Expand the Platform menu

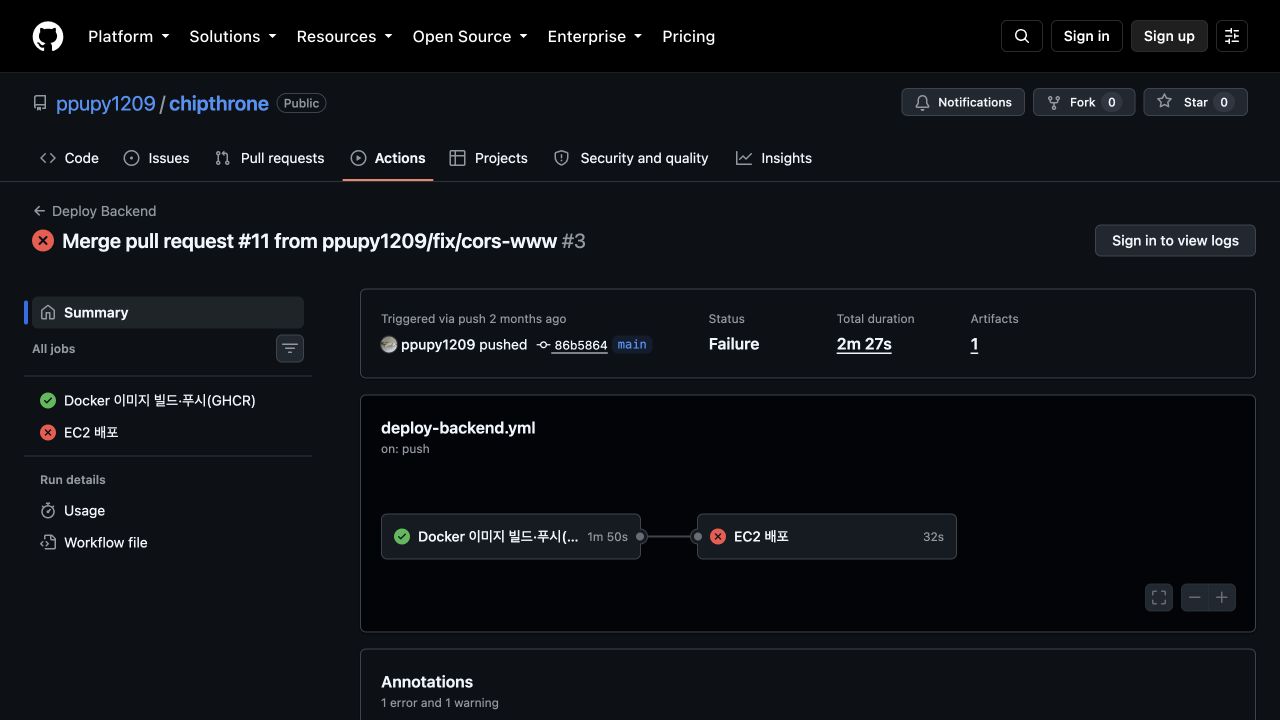tap(129, 36)
